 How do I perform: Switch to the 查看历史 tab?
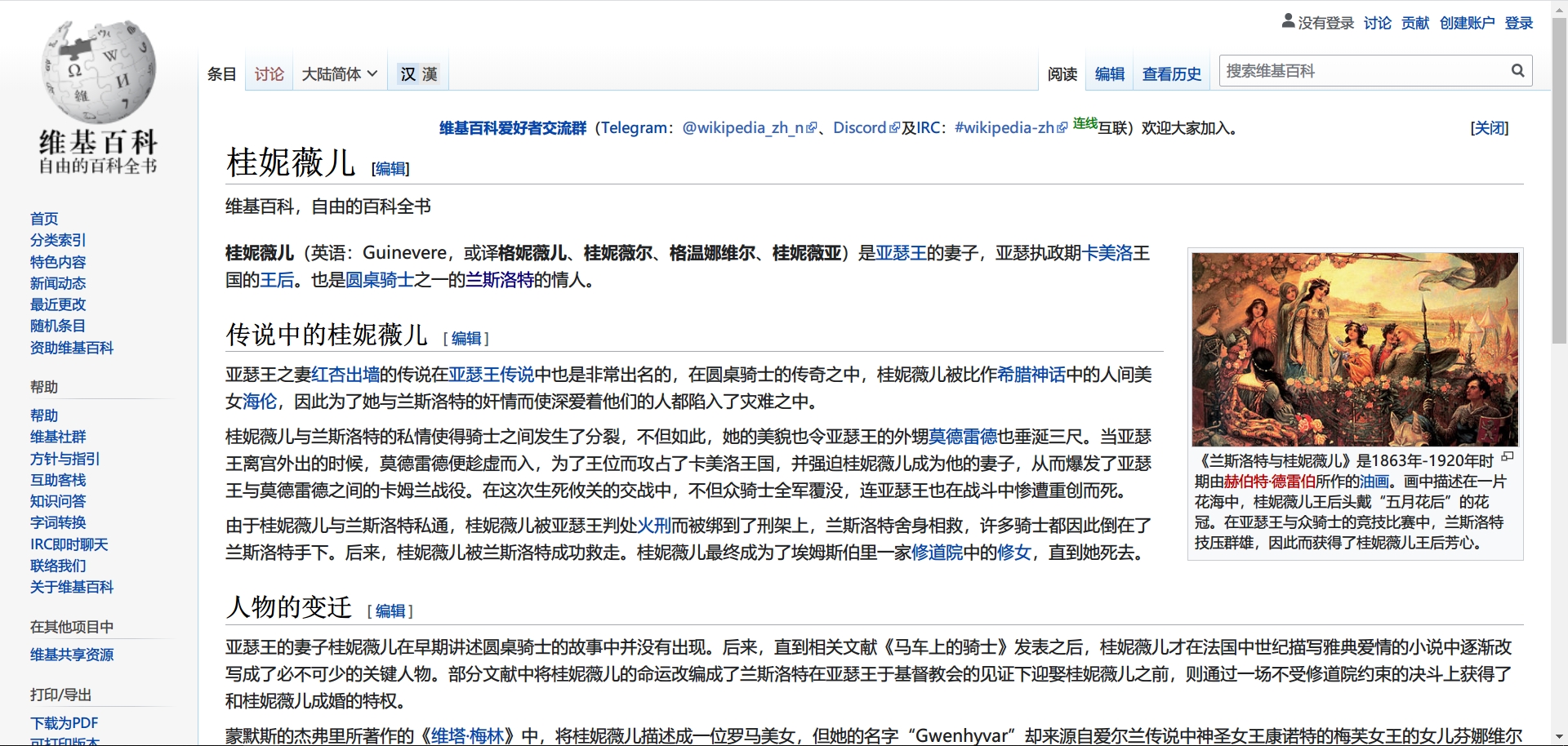click(x=1171, y=74)
